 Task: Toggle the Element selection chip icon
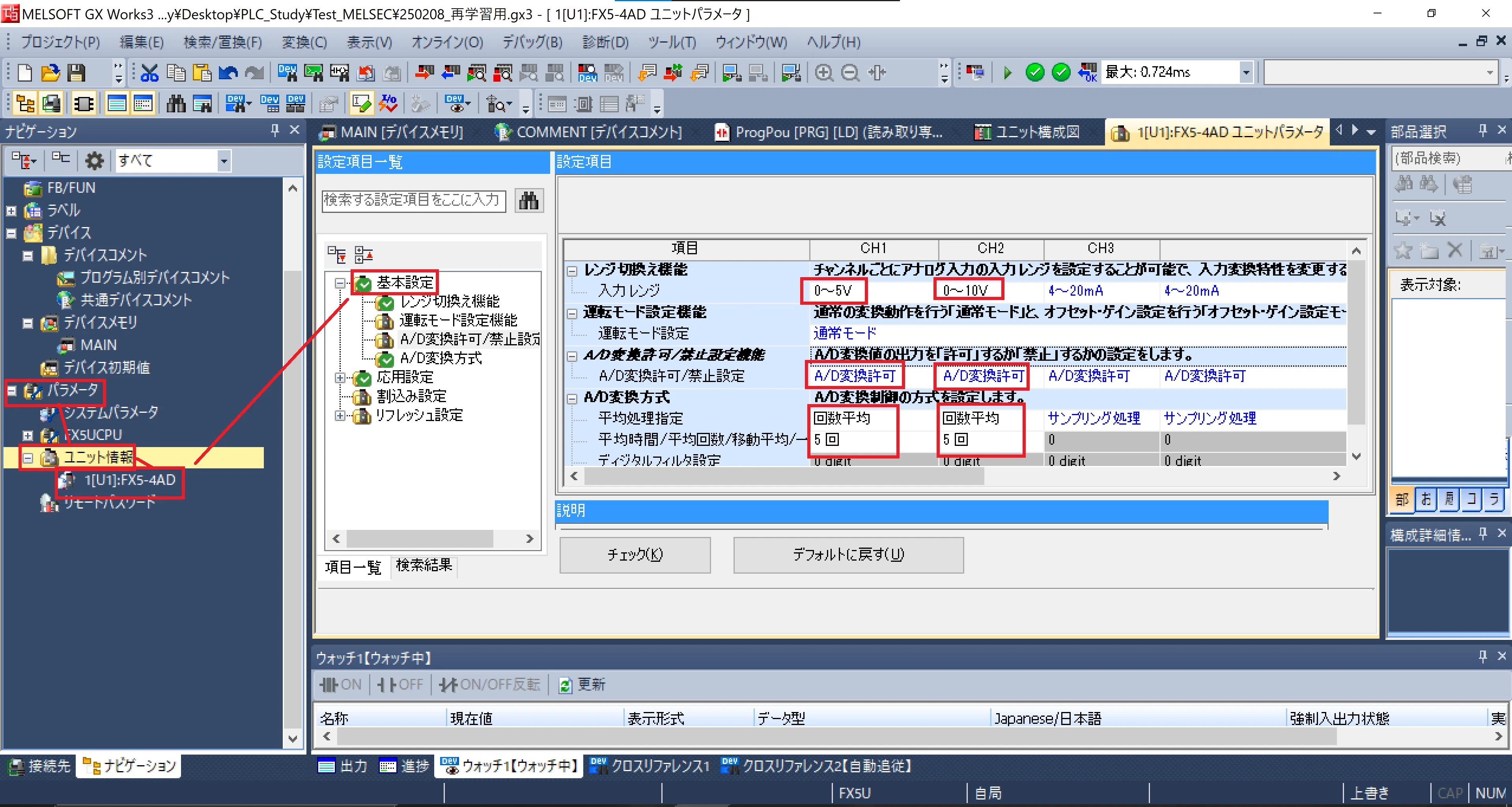pos(83,104)
